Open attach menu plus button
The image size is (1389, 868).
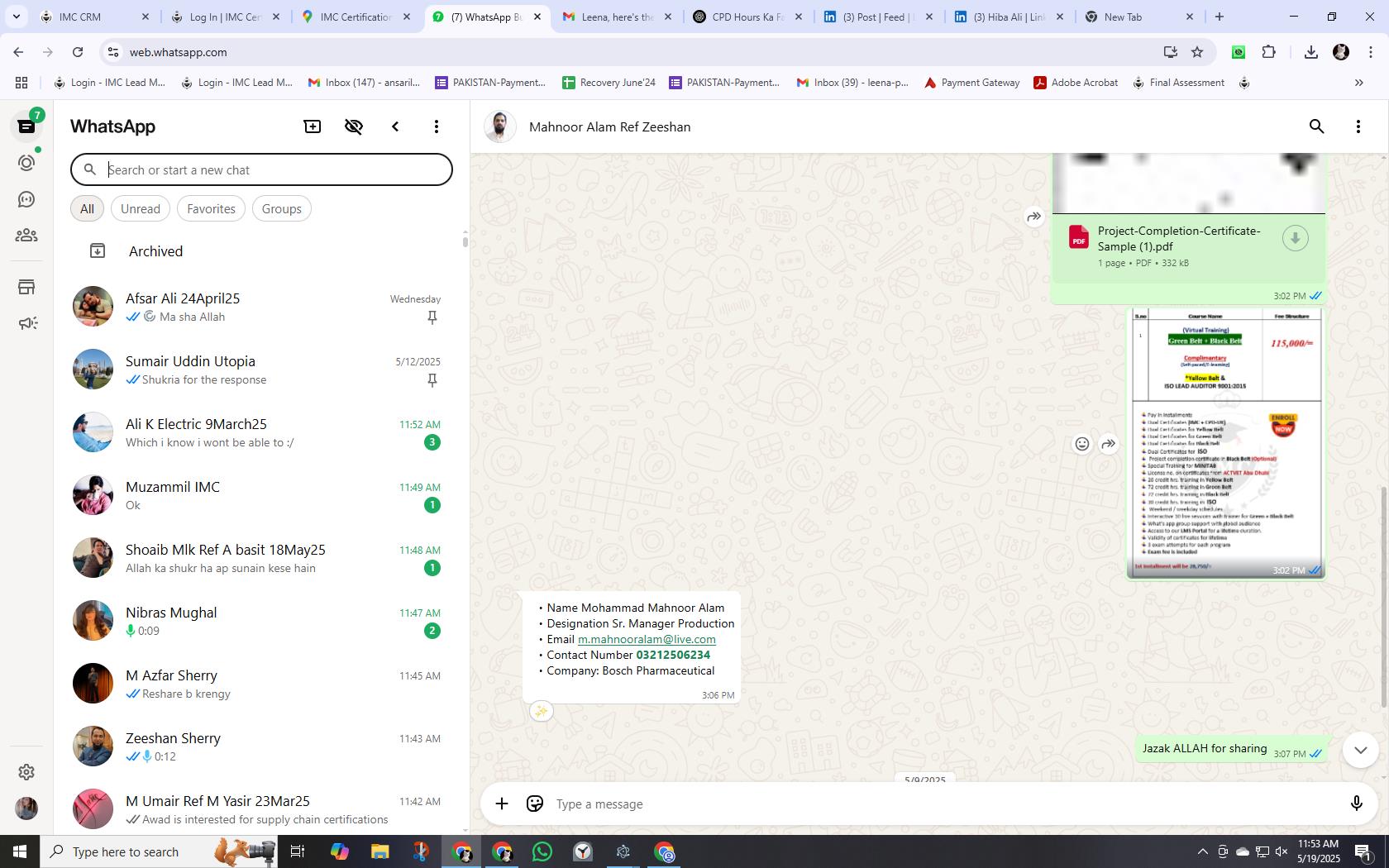point(502,804)
